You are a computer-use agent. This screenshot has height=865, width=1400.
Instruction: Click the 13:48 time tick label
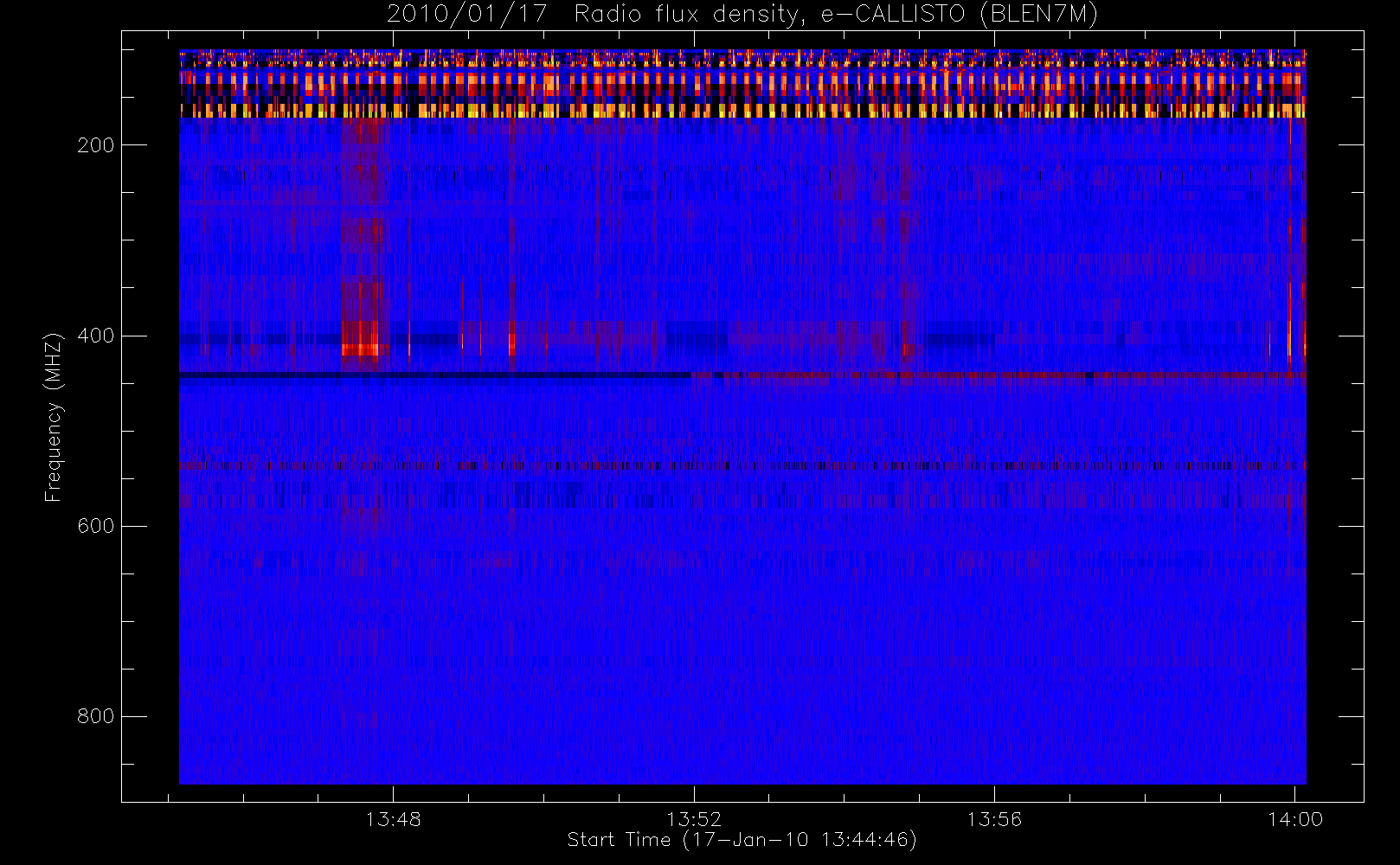[x=393, y=819]
